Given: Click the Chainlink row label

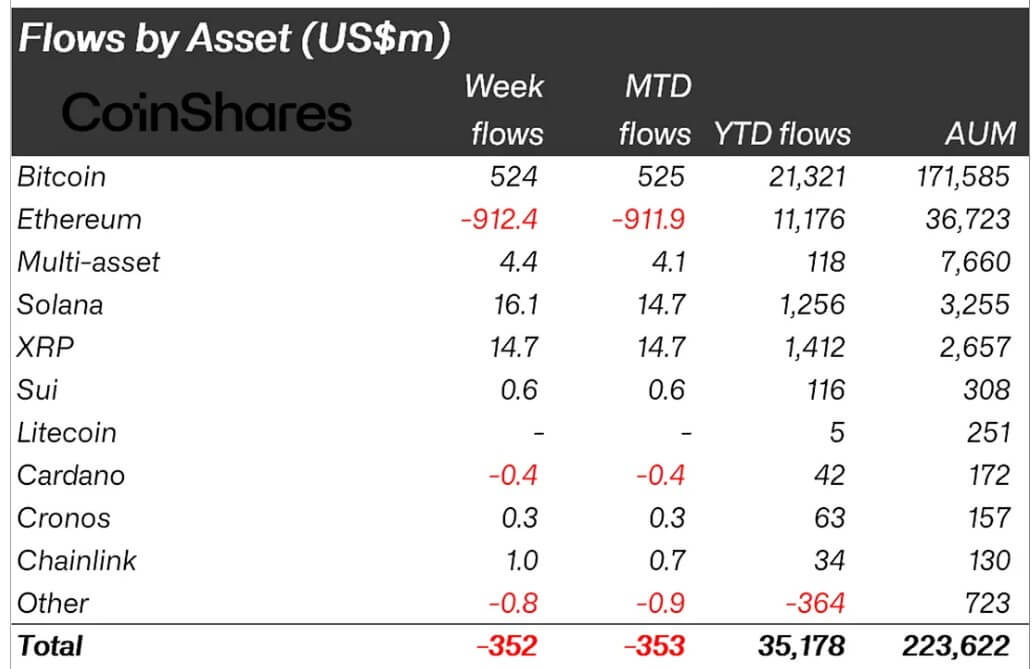Looking at the screenshot, I should pyautogui.click(x=77, y=560).
